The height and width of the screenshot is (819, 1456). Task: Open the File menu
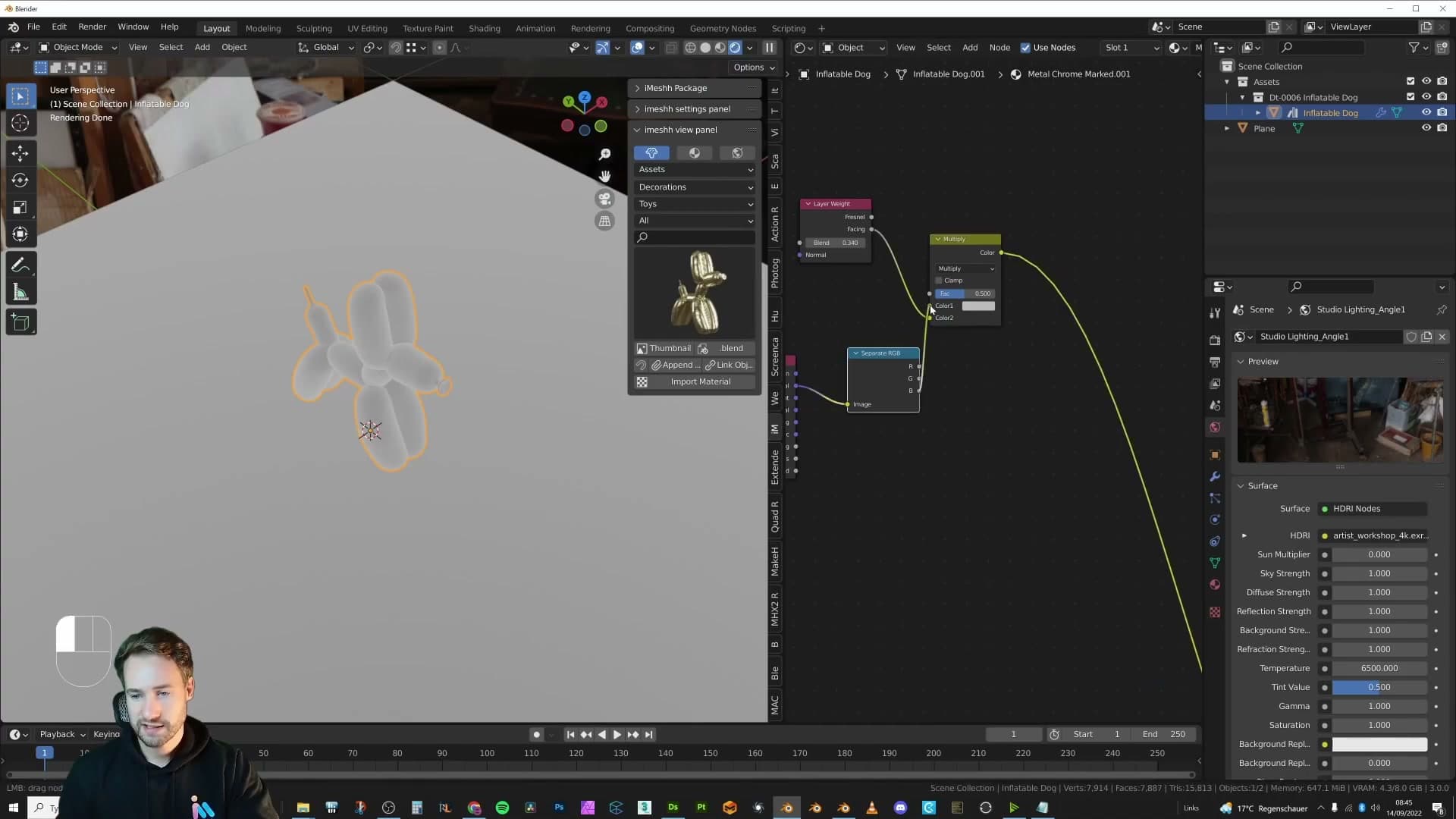point(33,27)
